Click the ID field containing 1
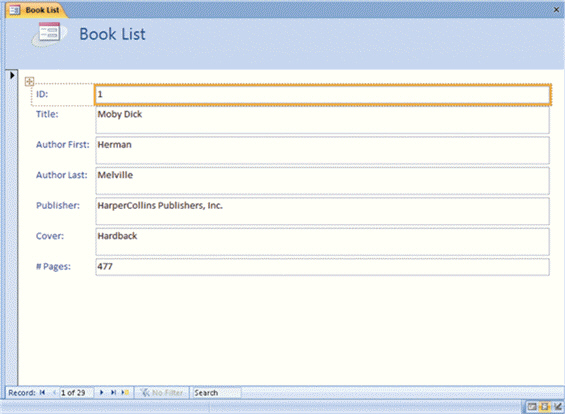Image resolution: width=565 pixels, height=414 pixels. coord(322,95)
